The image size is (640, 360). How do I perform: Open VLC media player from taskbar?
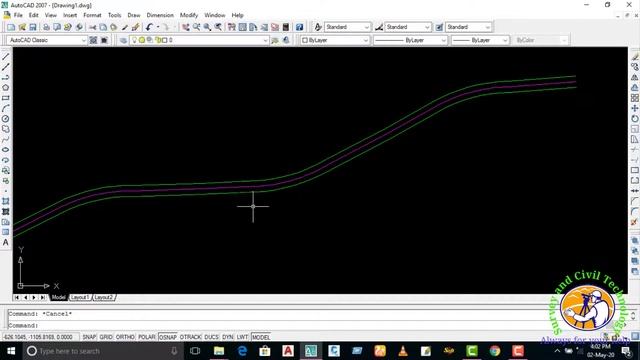(403, 351)
